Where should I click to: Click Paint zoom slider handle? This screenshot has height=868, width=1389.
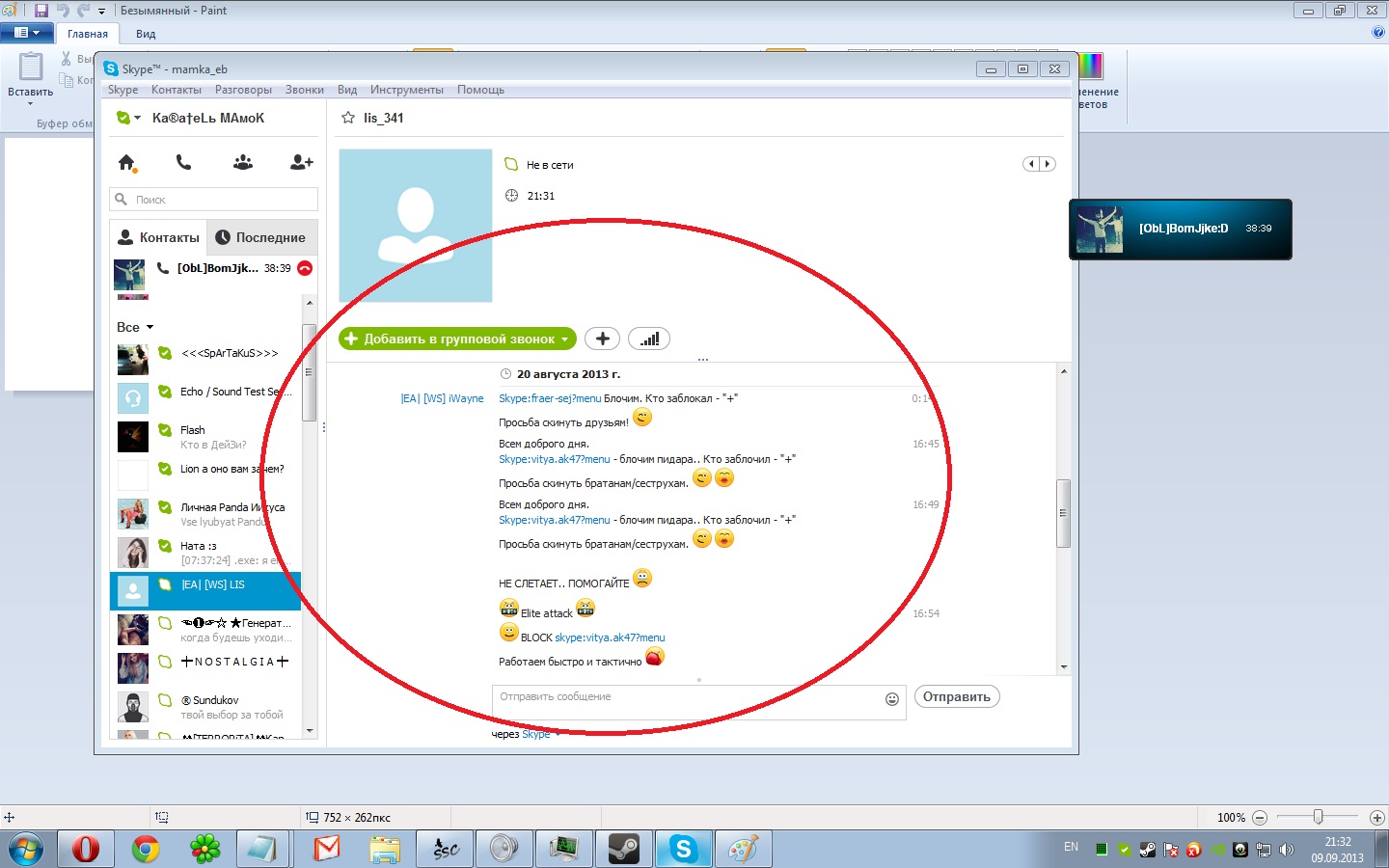[x=1318, y=817]
